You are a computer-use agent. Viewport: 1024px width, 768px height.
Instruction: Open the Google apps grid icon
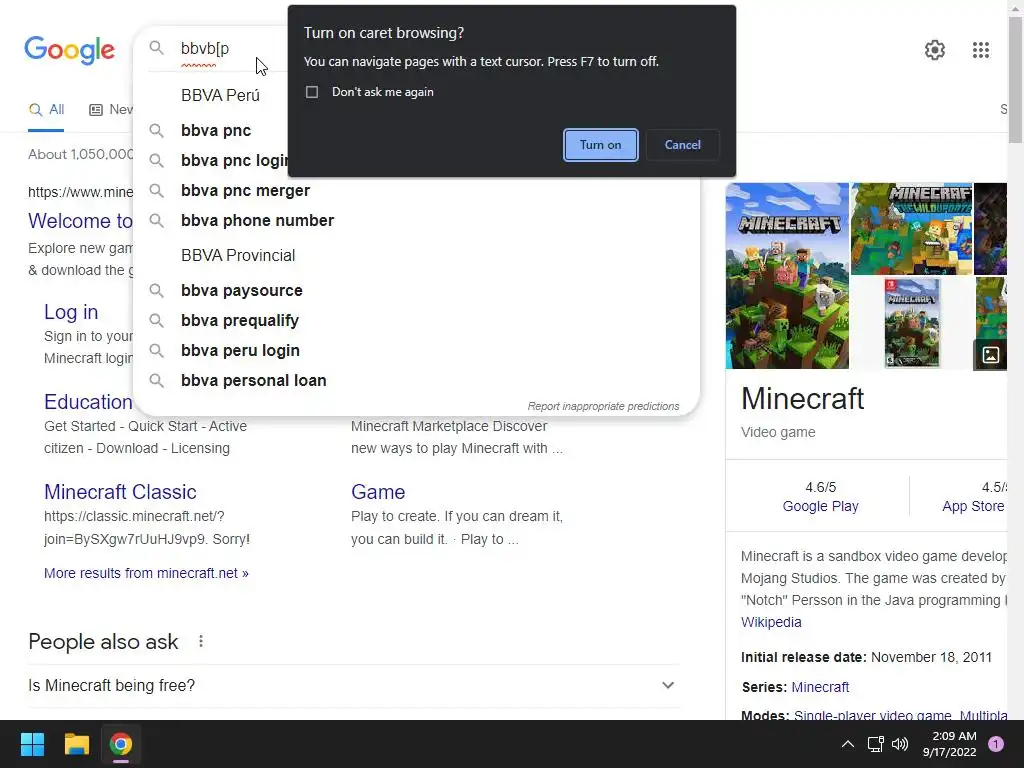(980, 50)
